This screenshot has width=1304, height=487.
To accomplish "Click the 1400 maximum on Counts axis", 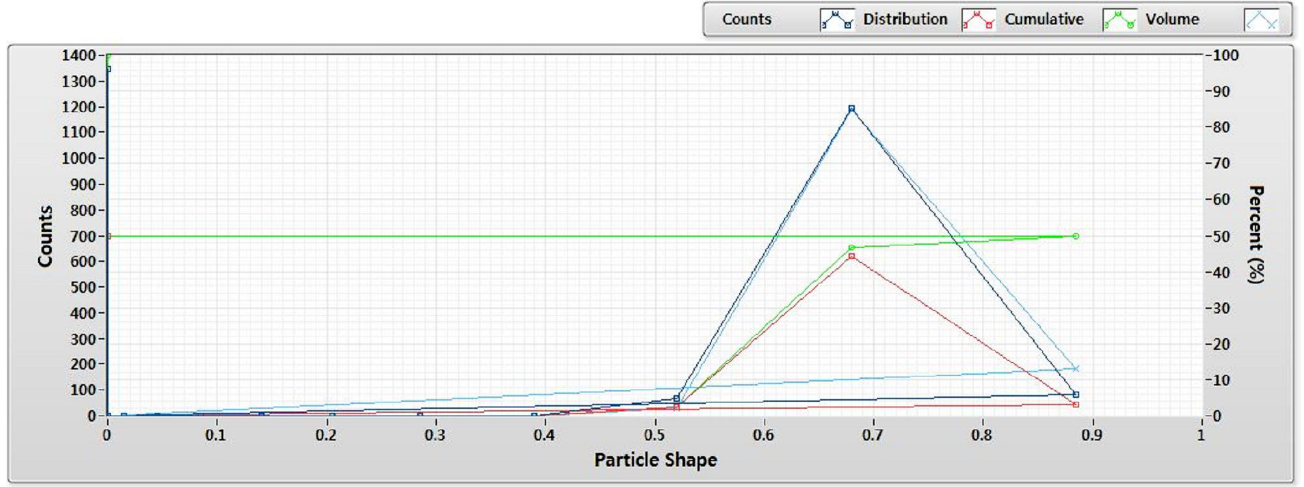I will click(x=77, y=55).
